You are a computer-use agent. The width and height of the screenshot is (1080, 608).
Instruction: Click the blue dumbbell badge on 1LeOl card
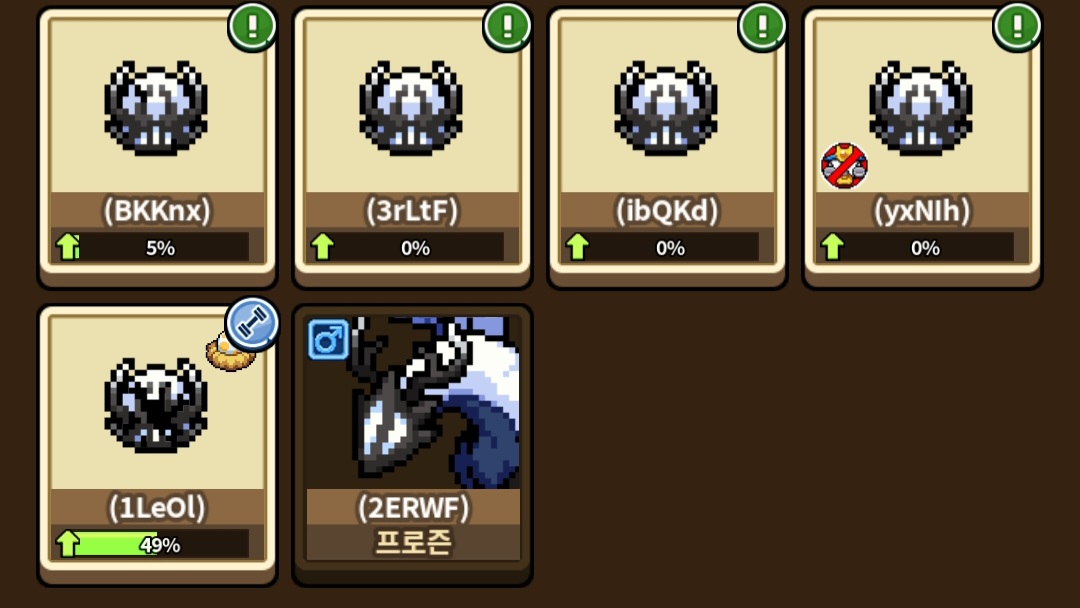252,324
